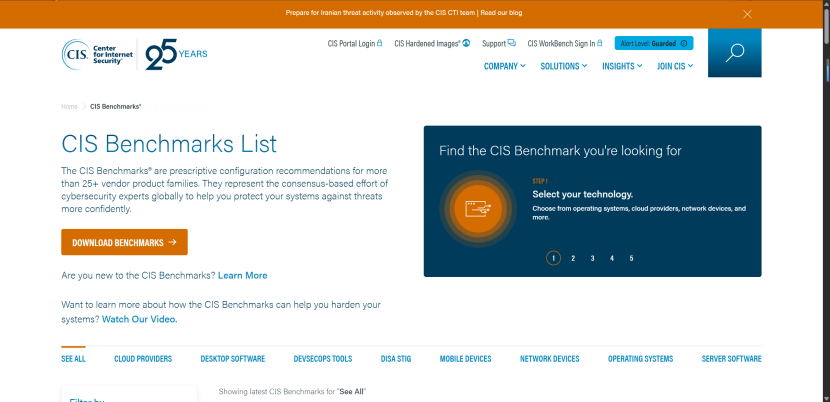This screenshot has width=830, height=402.
Task: Switch to the CLOUD PROVIDERS tab
Action: pos(143,359)
